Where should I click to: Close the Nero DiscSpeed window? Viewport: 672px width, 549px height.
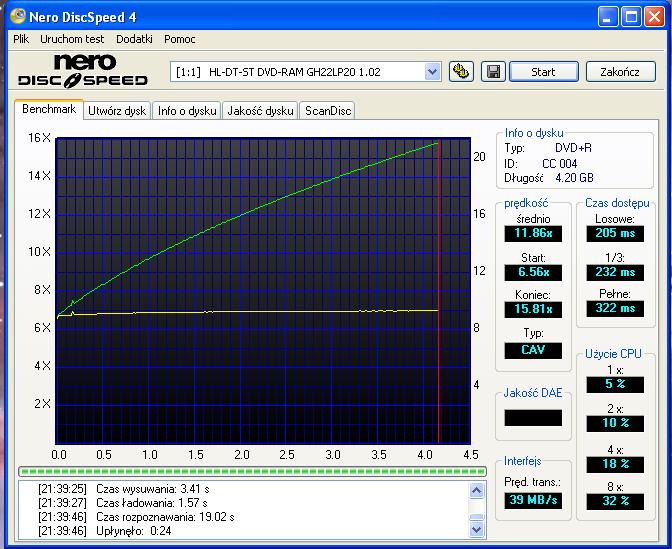coord(654,17)
